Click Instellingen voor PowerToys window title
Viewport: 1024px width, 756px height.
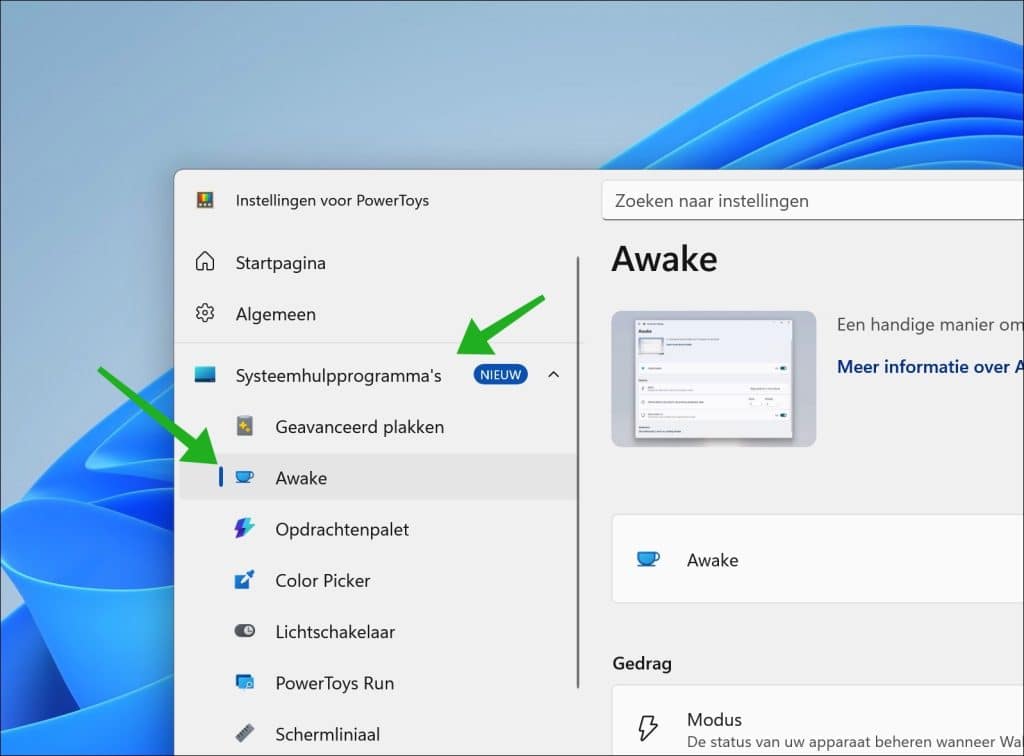pyautogui.click(x=332, y=200)
